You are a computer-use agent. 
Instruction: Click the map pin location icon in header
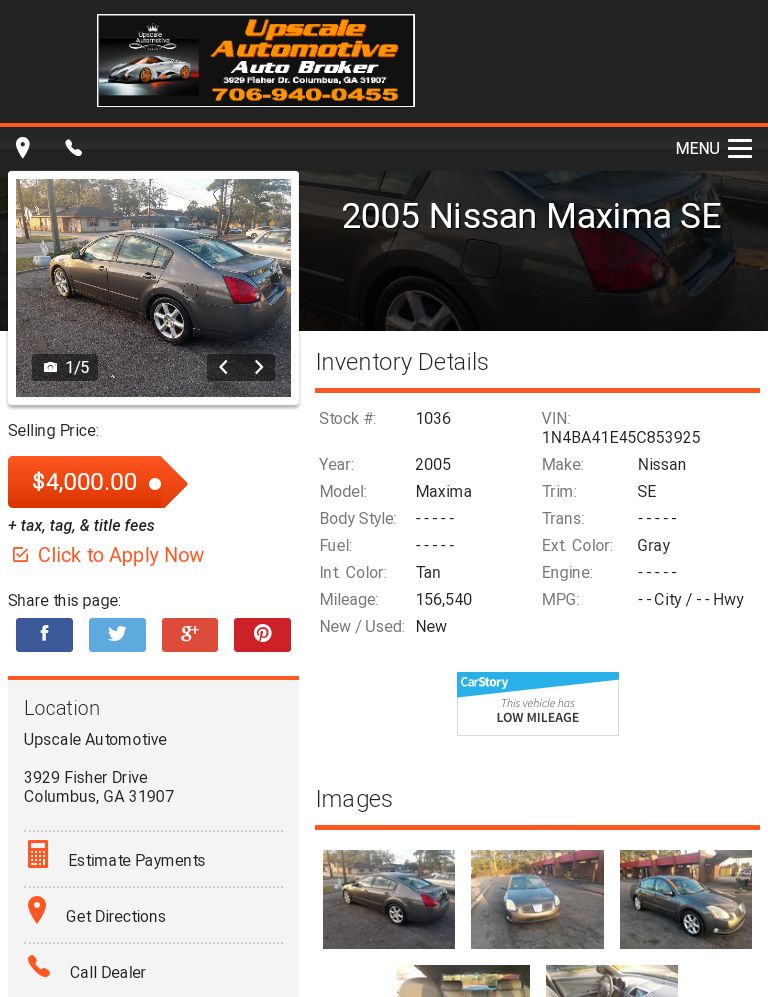click(x=23, y=148)
